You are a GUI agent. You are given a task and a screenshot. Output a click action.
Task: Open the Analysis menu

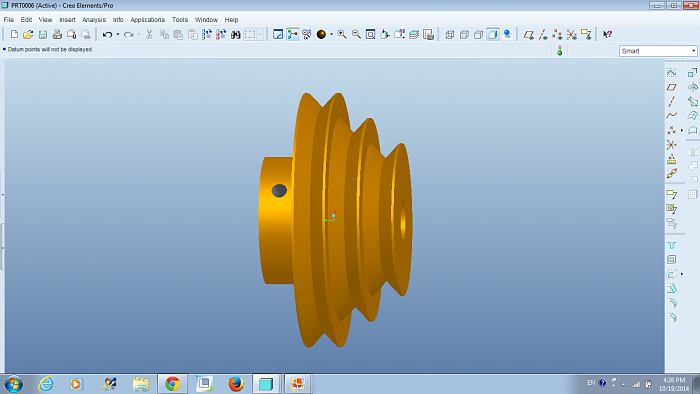point(94,20)
